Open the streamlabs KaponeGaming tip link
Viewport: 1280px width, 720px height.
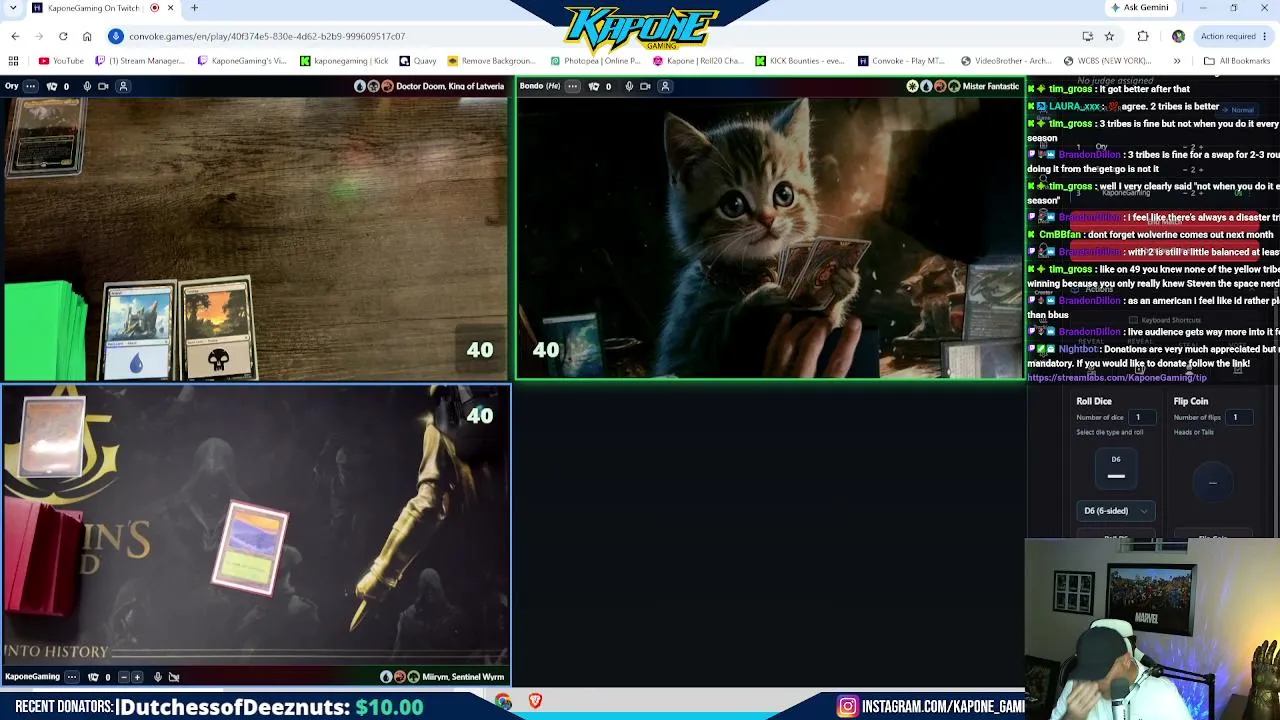(1117, 378)
